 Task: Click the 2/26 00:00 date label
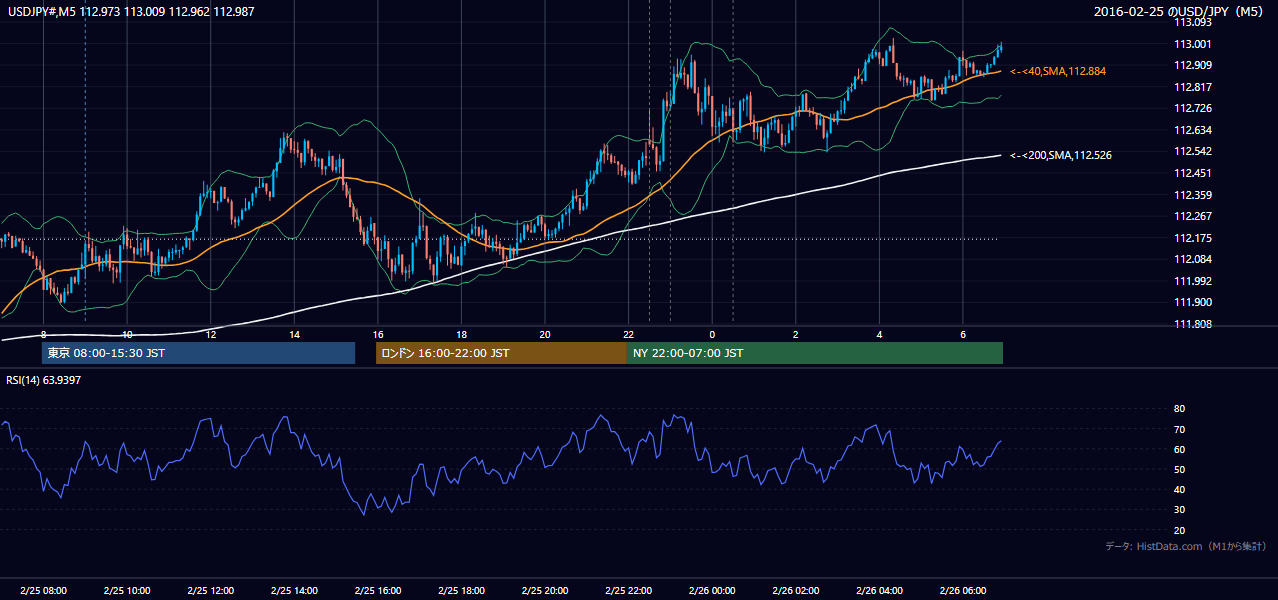coord(712,591)
